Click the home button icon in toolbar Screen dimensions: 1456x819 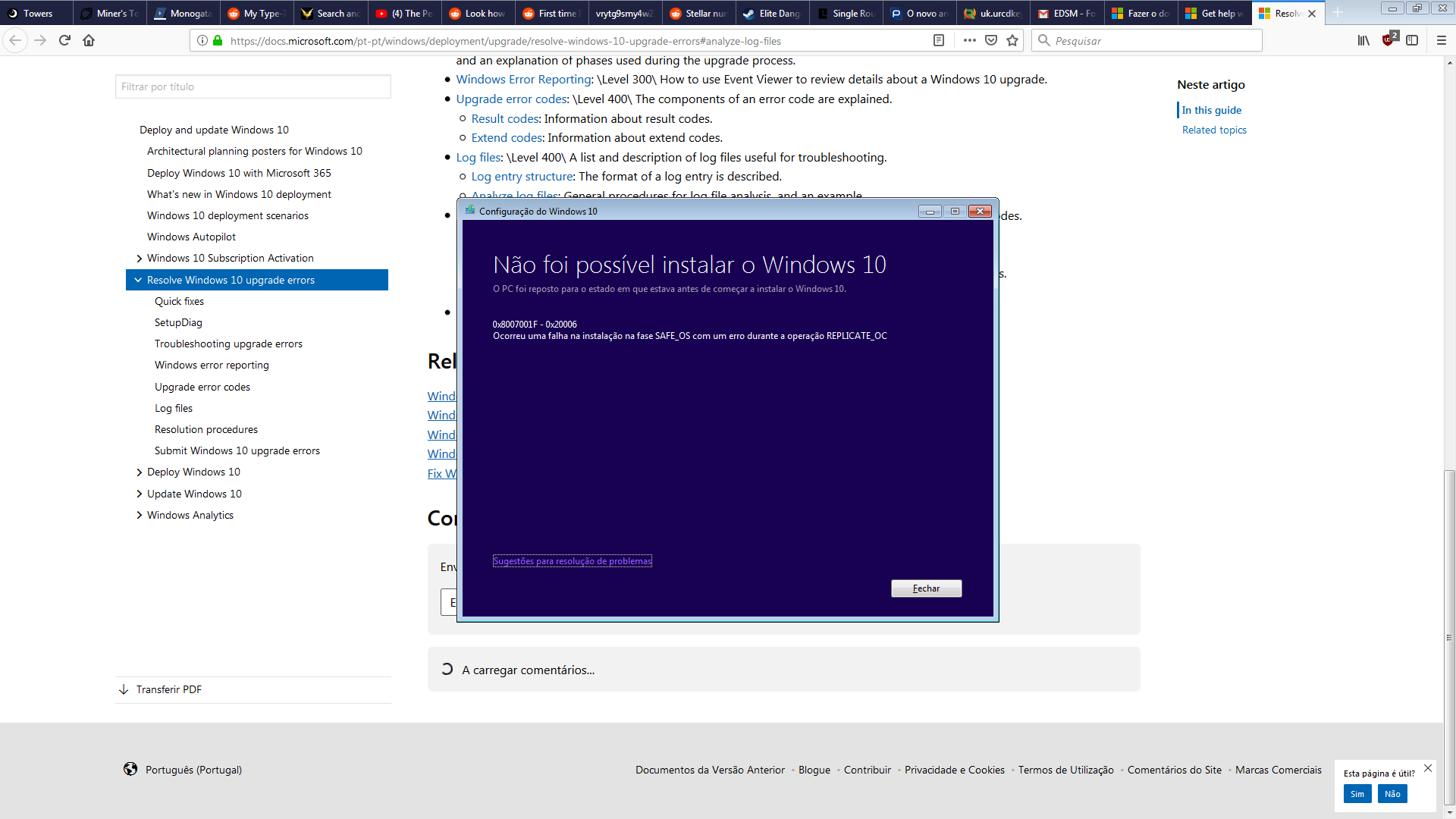[89, 40]
